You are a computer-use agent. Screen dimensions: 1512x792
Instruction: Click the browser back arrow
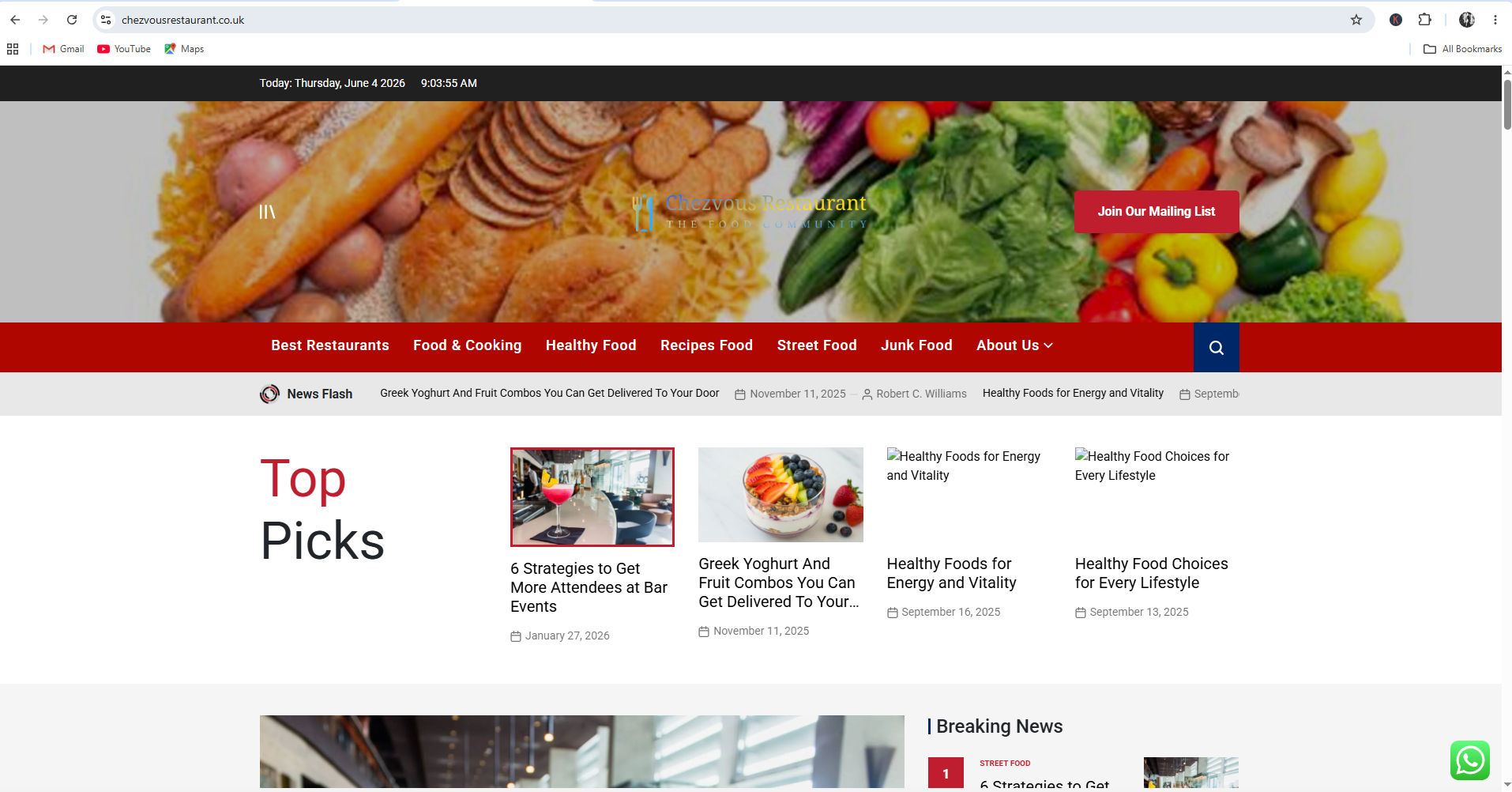point(15,20)
